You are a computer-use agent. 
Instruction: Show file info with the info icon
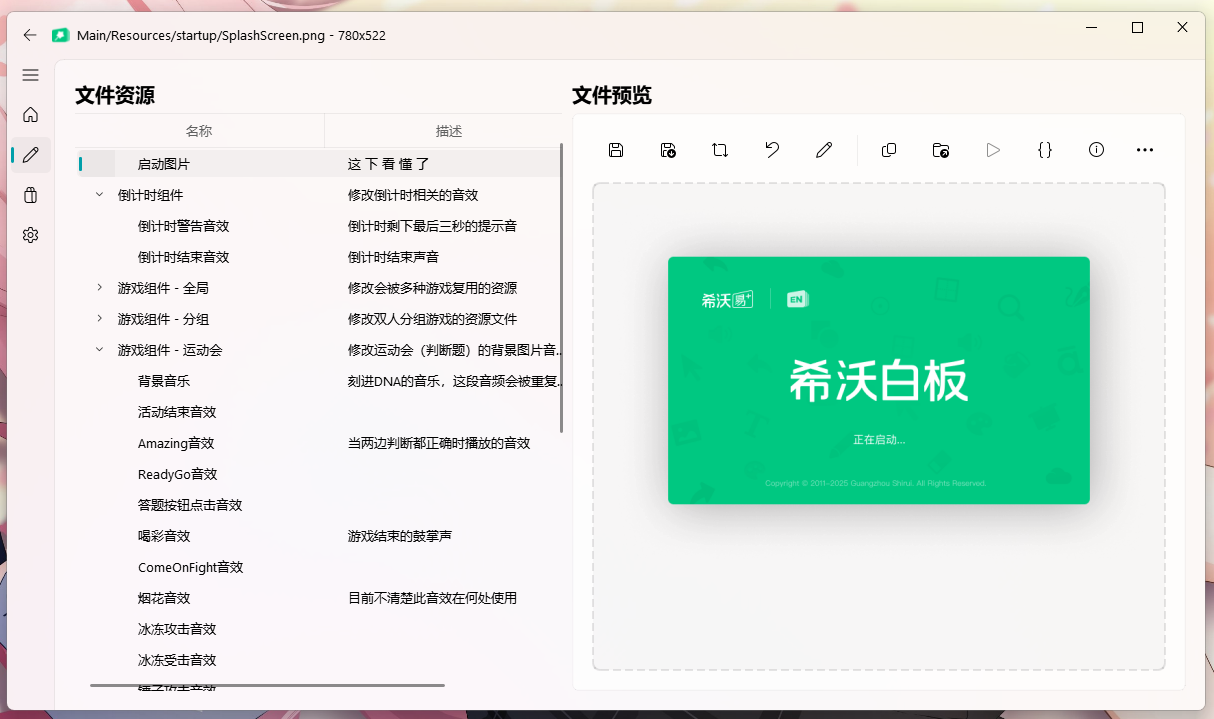click(x=1097, y=150)
